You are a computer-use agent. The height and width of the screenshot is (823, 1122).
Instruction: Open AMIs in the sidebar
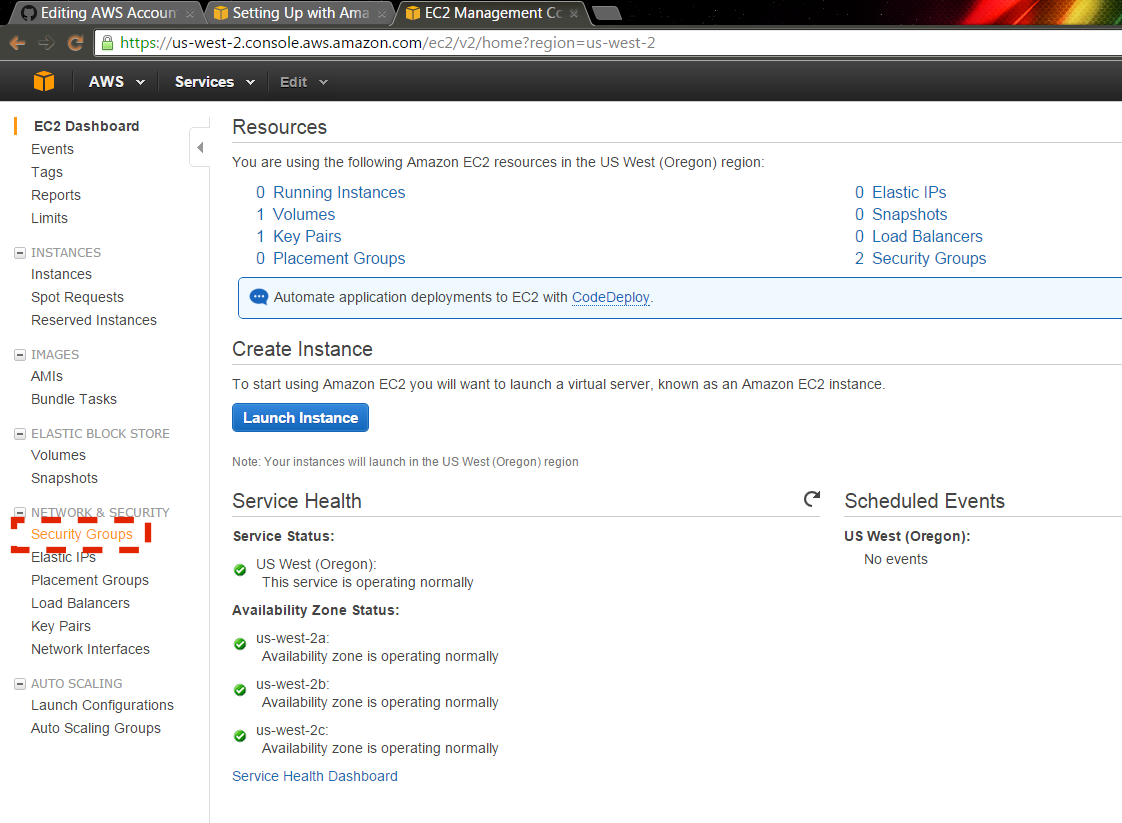47,376
